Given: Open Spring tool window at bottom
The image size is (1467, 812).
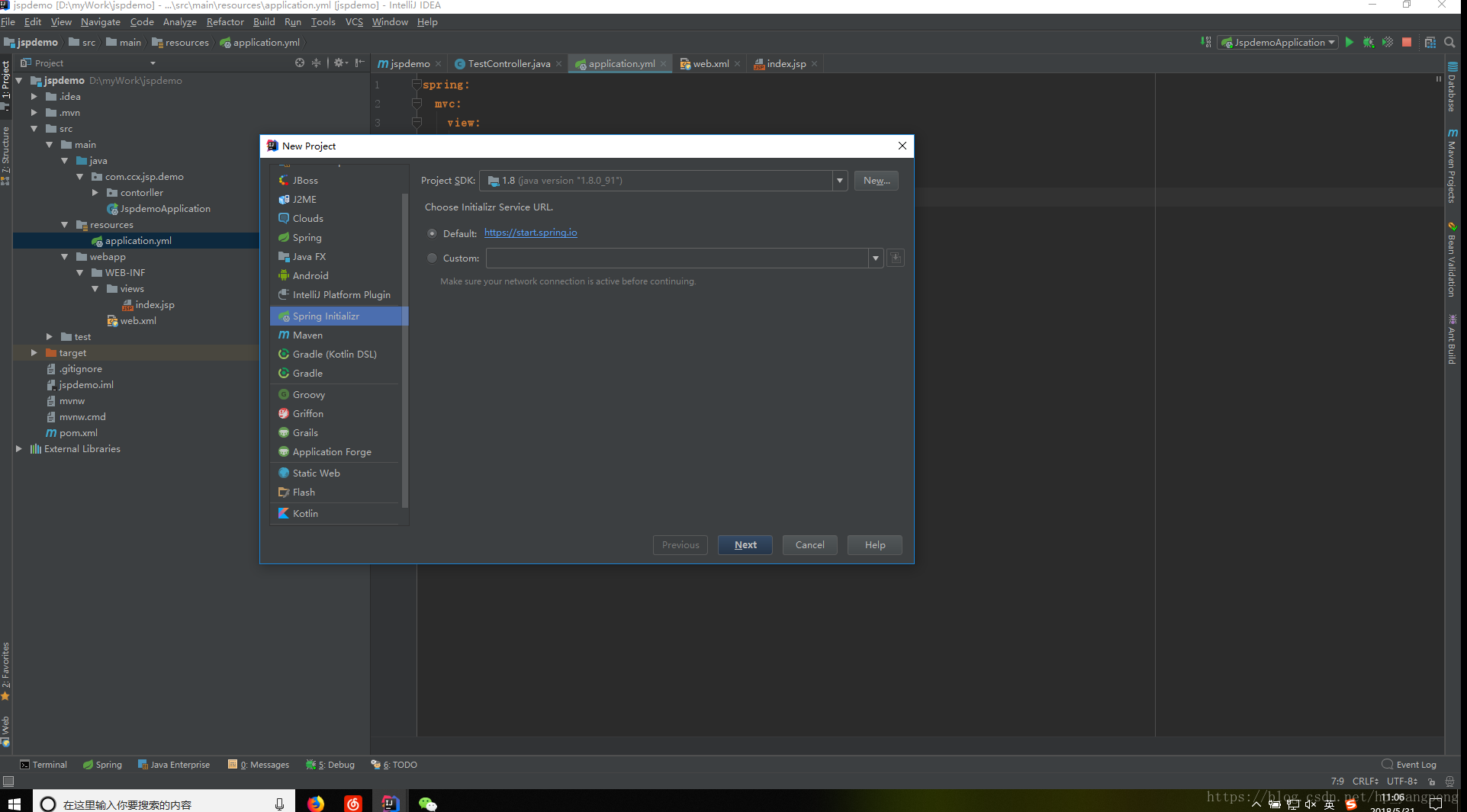Looking at the screenshot, I should click(102, 765).
